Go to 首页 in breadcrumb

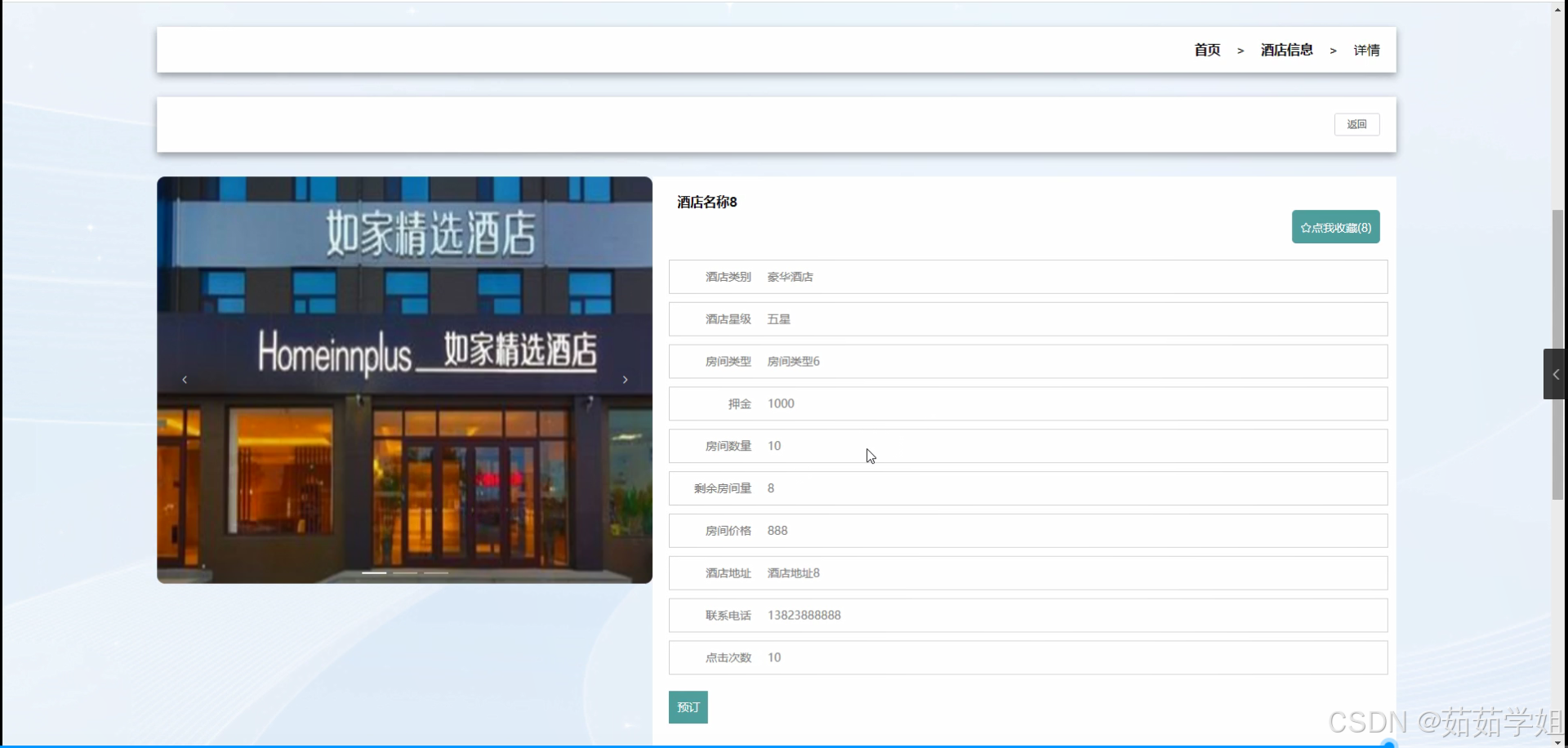coord(1207,50)
